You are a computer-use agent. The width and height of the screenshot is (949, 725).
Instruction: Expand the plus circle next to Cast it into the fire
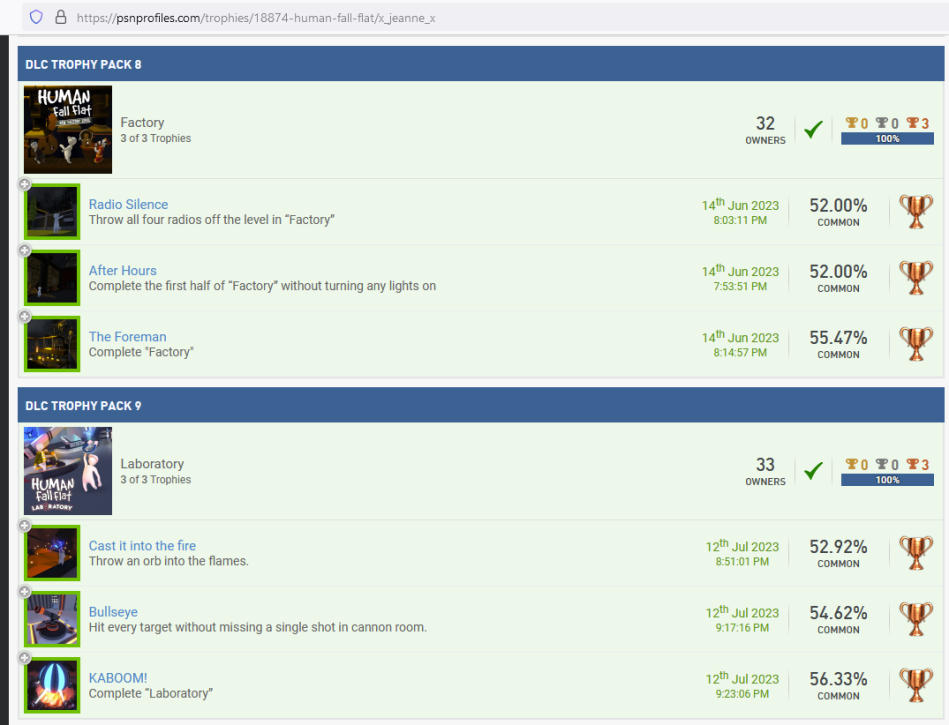point(23,527)
